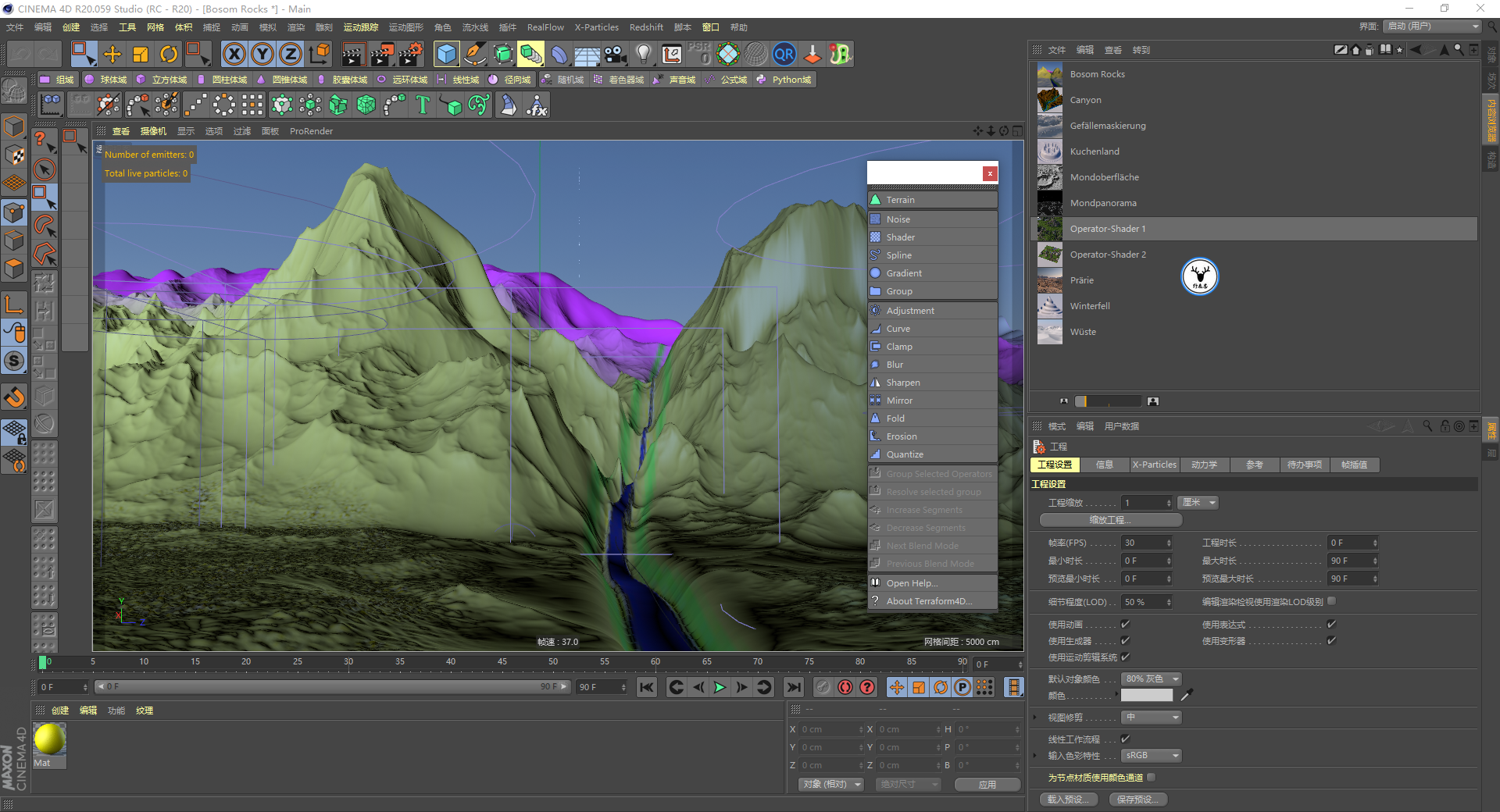Viewport: 1500px width, 812px height.
Task: Click the timeline range scrollbar
Action: (333, 687)
